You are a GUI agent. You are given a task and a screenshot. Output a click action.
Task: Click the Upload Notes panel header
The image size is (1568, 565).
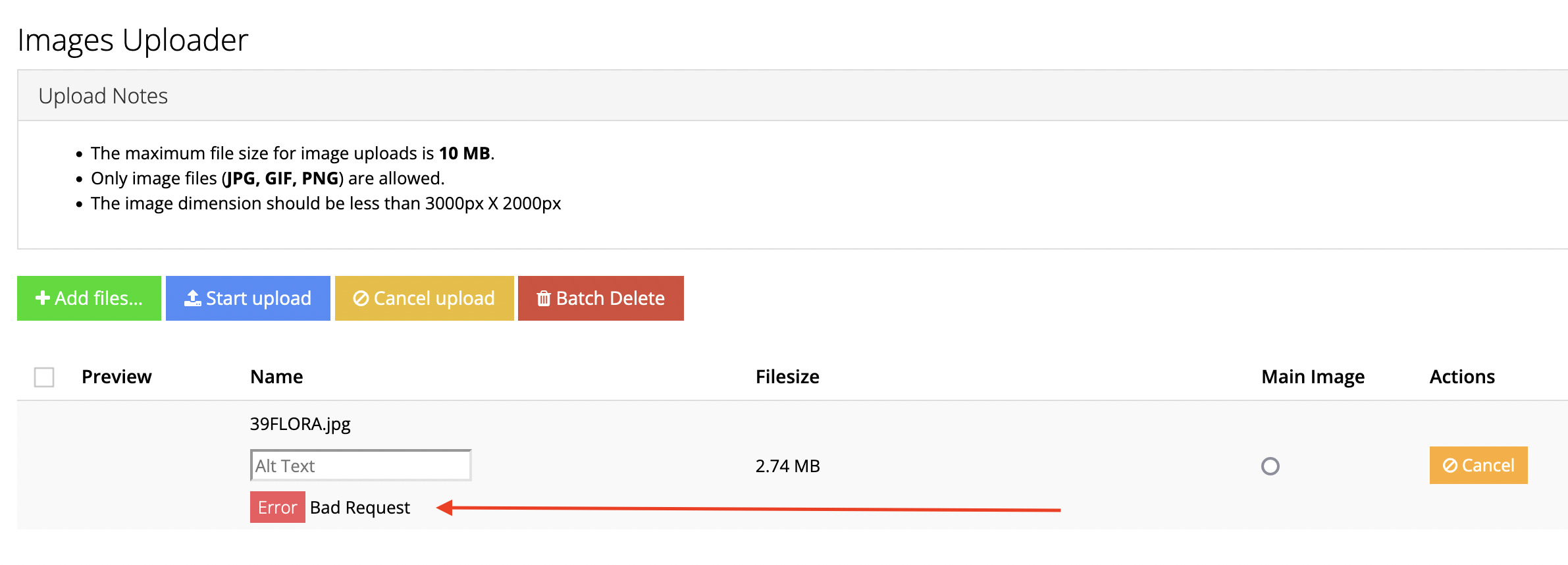[103, 96]
